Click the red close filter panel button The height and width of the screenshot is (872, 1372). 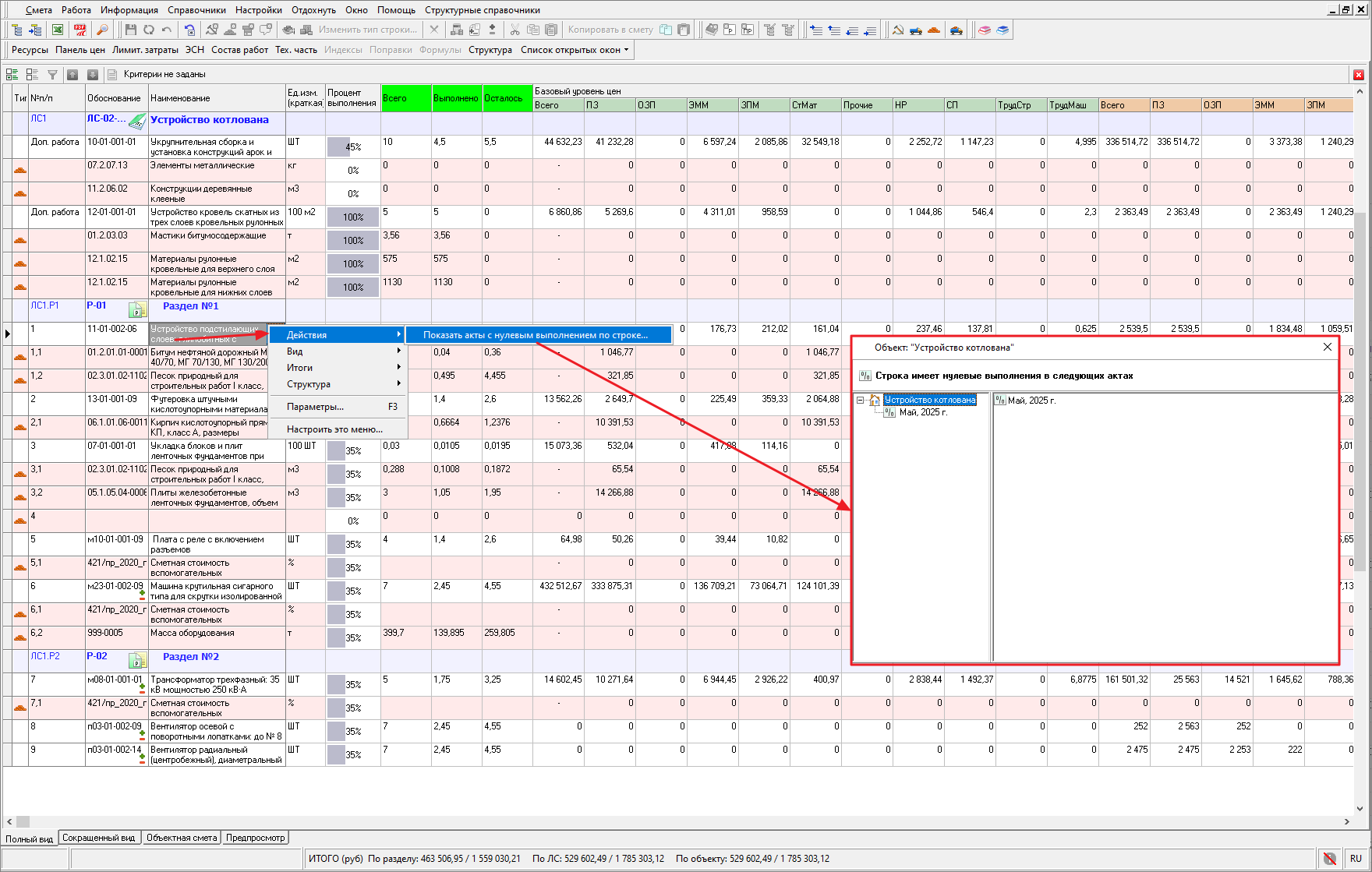1359,75
